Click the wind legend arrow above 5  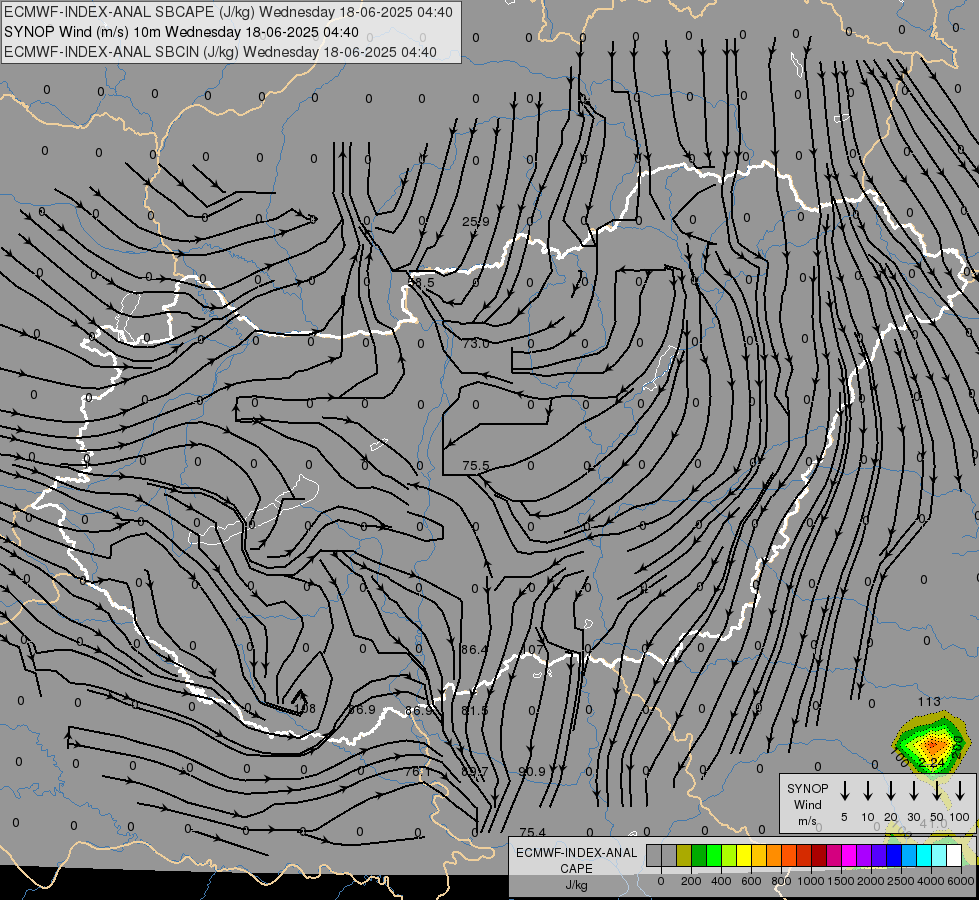coord(844,791)
